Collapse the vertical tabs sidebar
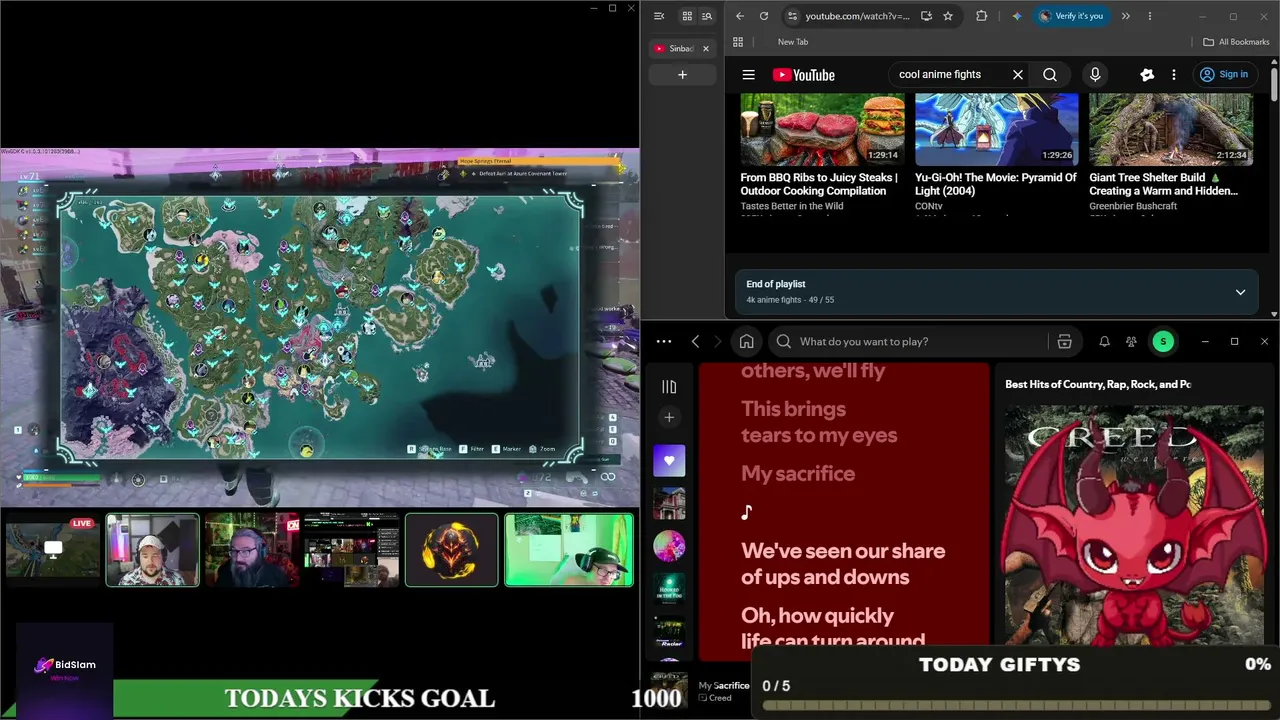The image size is (1280, 720). click(659, 16)
